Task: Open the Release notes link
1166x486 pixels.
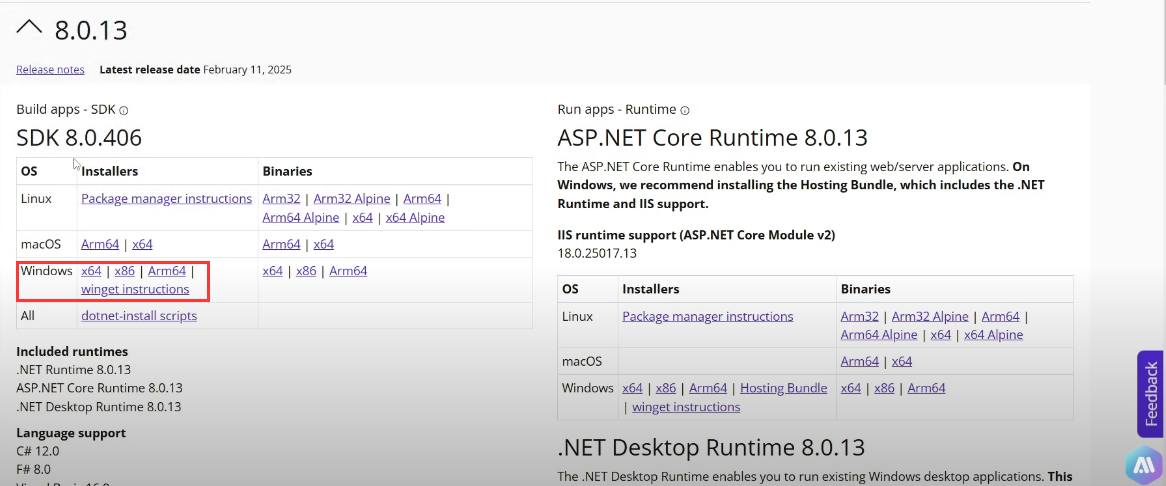Action: 51,70
